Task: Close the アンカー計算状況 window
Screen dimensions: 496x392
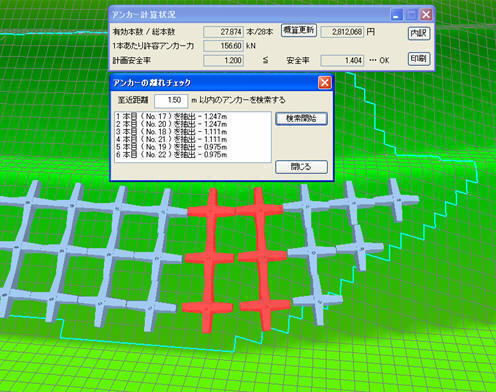Action: click(x=426, y=15)
